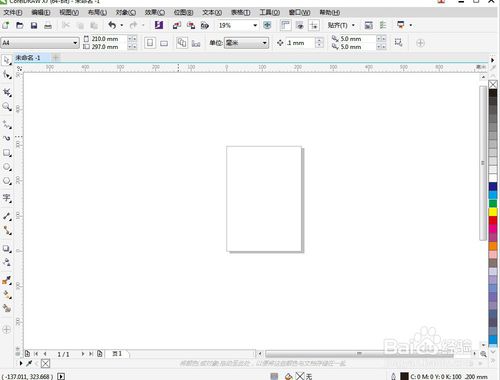Click the nudge distance .1 mm field
500x380 pixels.
(x=299, y=43)
